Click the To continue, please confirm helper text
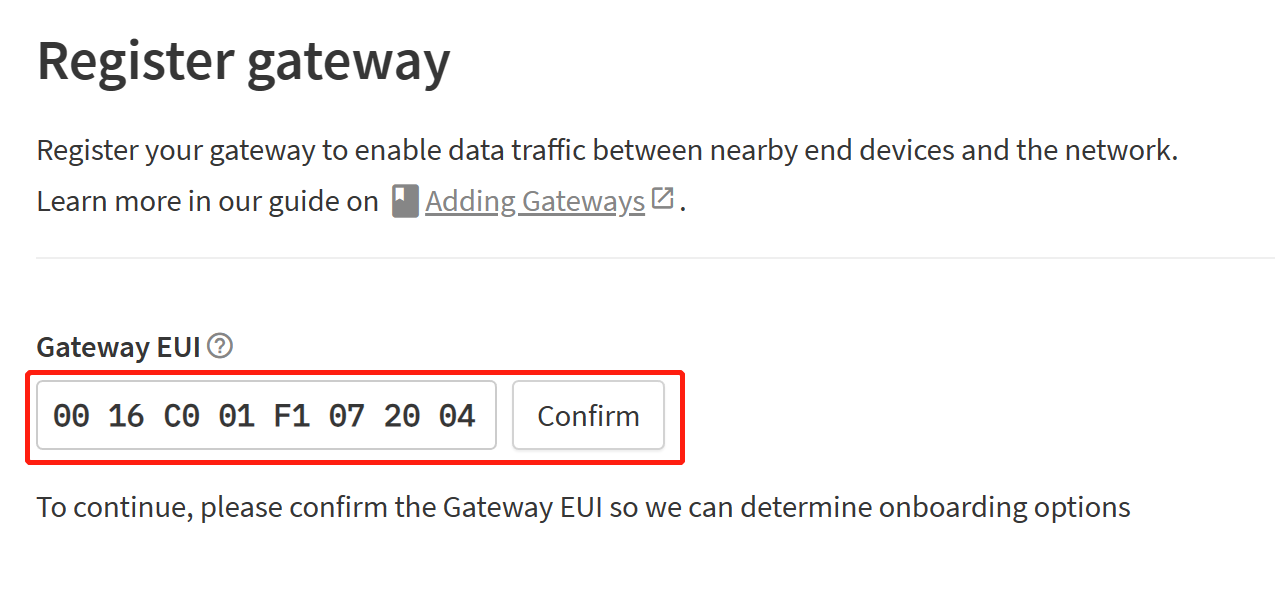 point(584,507)
